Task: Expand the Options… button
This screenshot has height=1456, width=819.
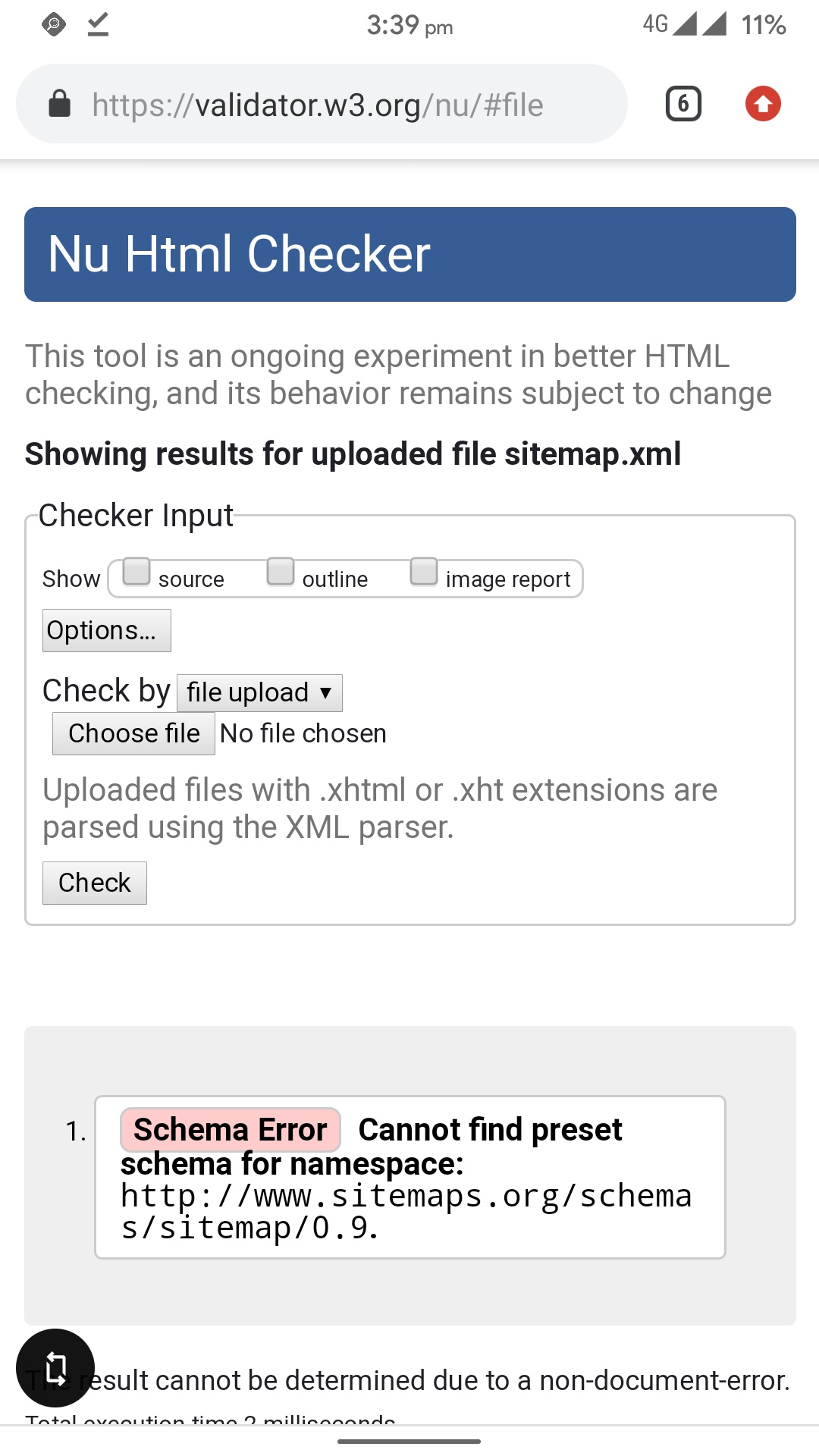Action: [107, 630]
